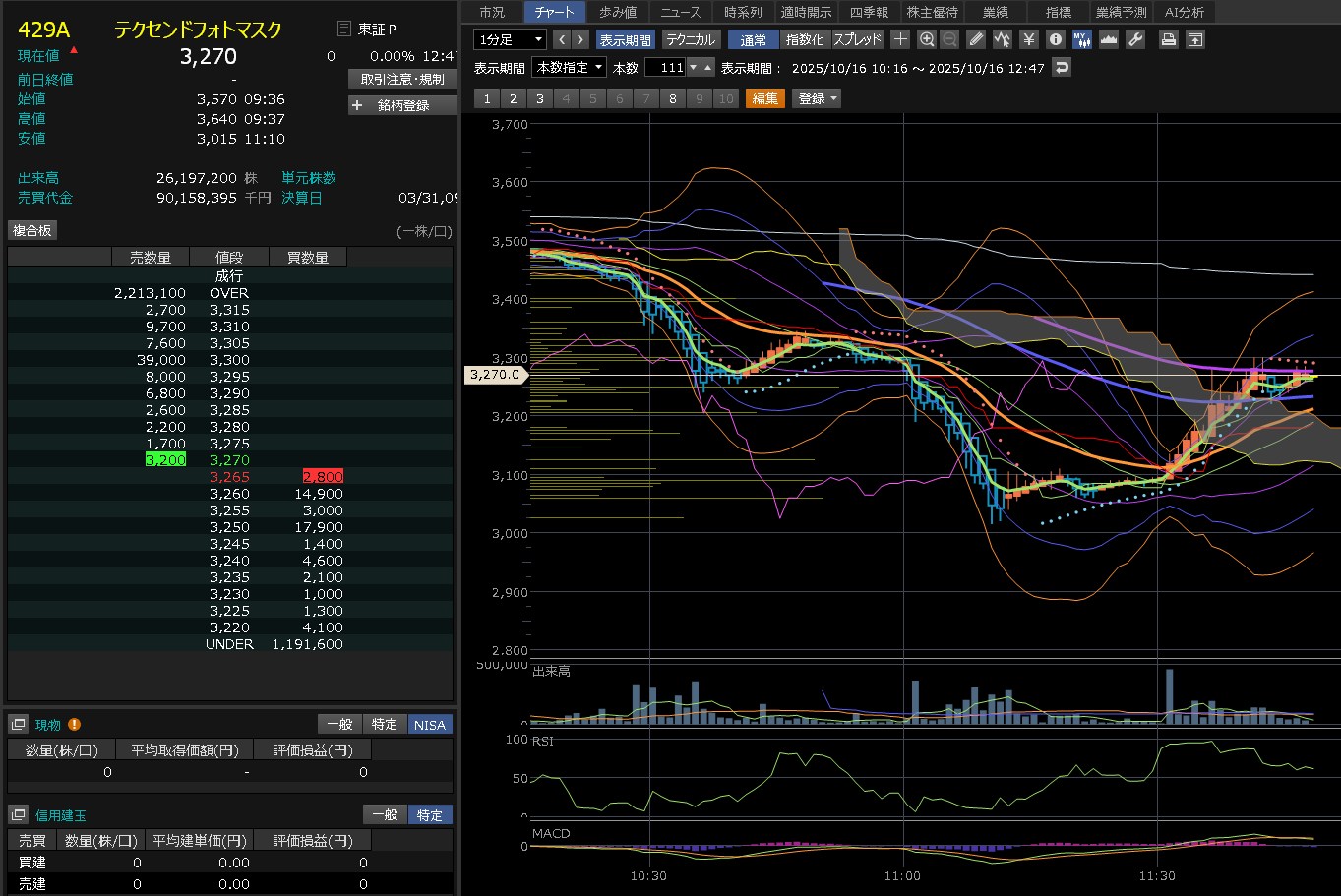
Task: Click the 本数 input field showing 111
Action: [x=665, y=68]
